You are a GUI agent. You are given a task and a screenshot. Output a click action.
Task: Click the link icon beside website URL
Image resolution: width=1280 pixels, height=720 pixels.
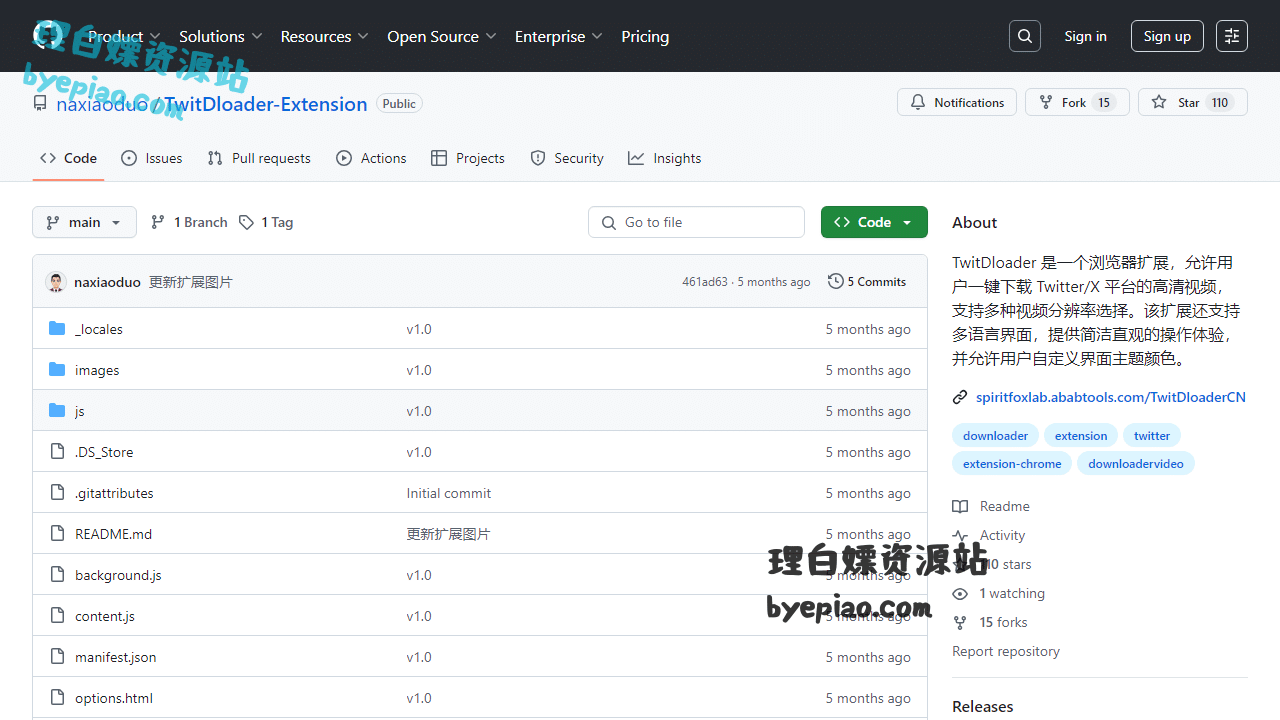coord(960,397)
